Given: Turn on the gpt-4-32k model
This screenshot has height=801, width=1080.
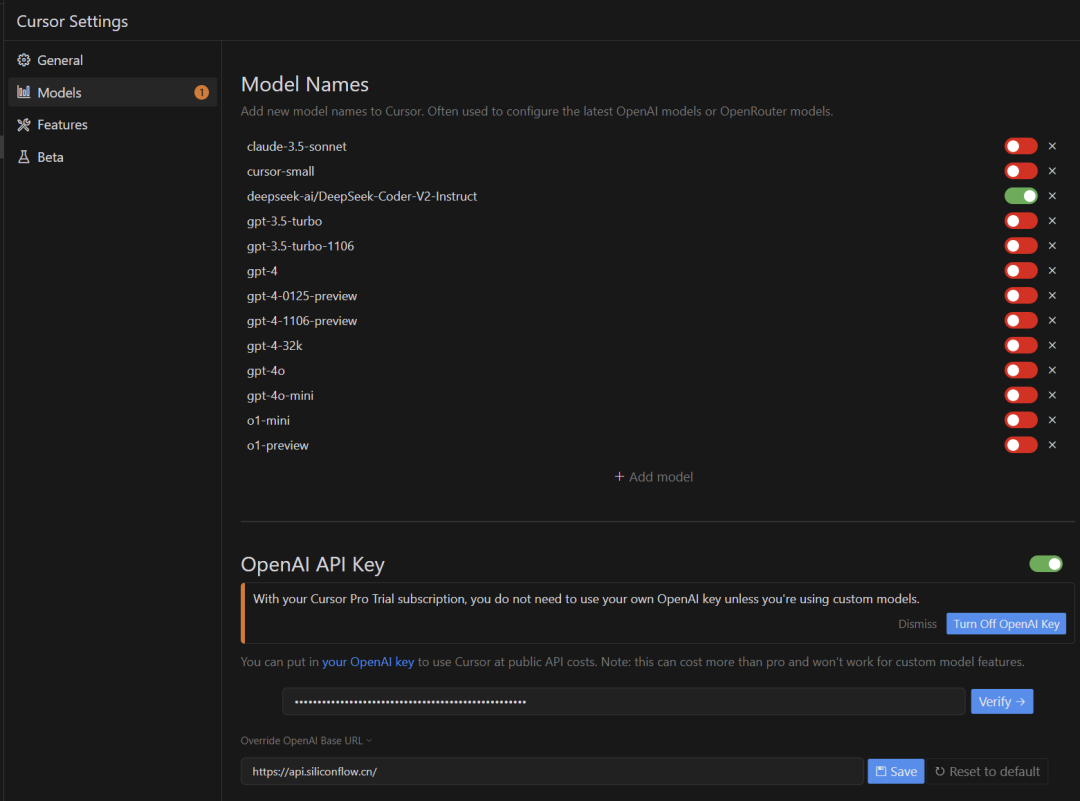Looking at the screenshot, I should click(1020, 345).
